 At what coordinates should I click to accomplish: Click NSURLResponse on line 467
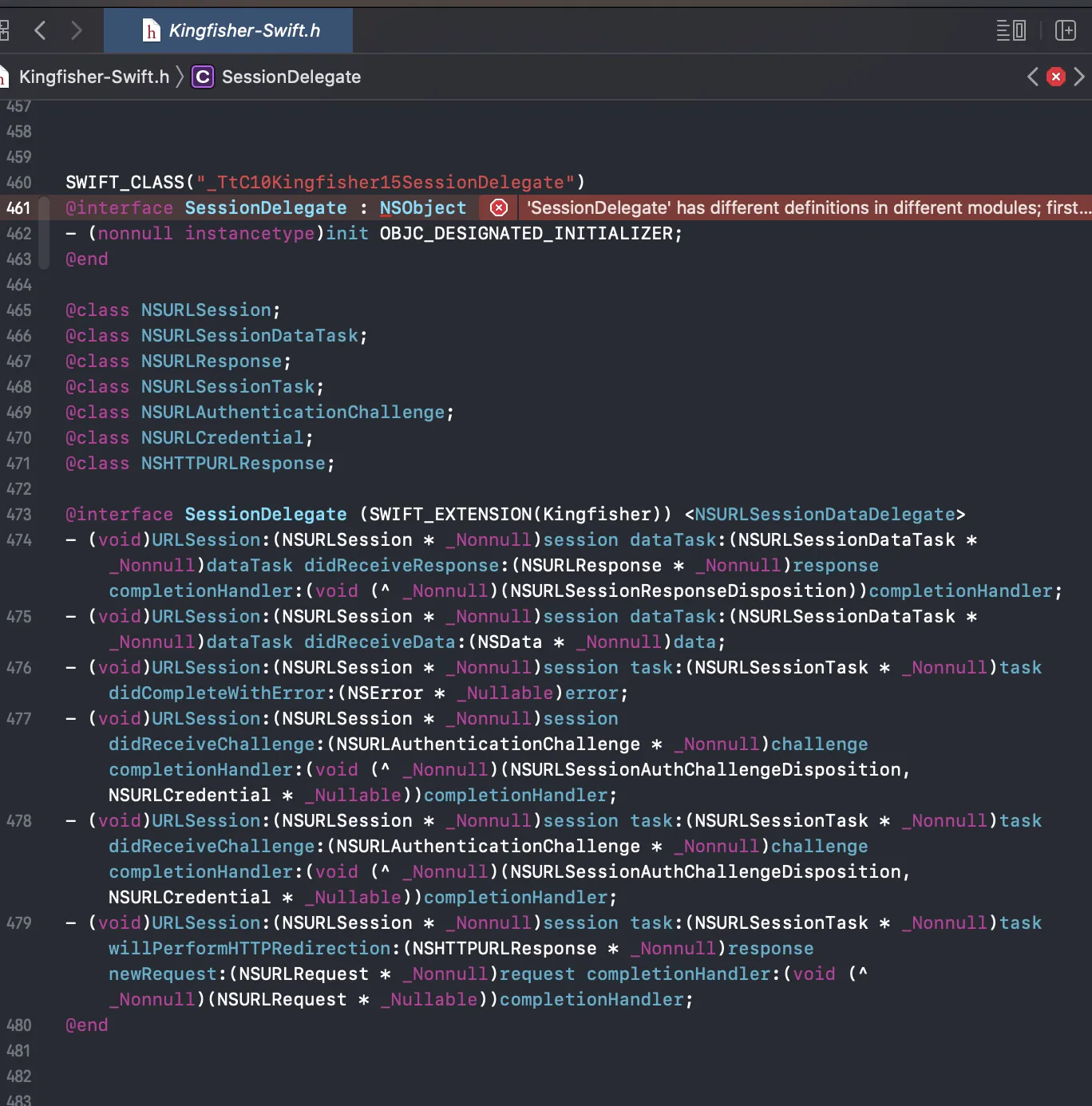[212, 361]
